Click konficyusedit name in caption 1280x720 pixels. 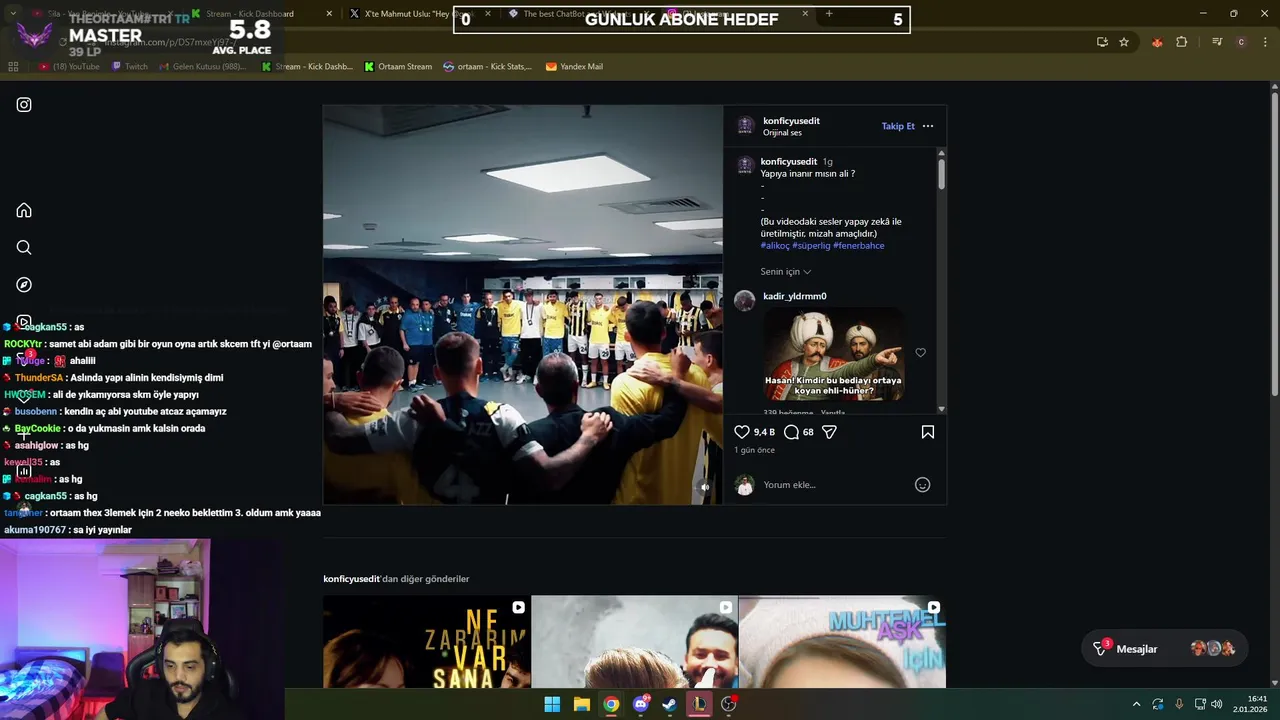(788, 161)
